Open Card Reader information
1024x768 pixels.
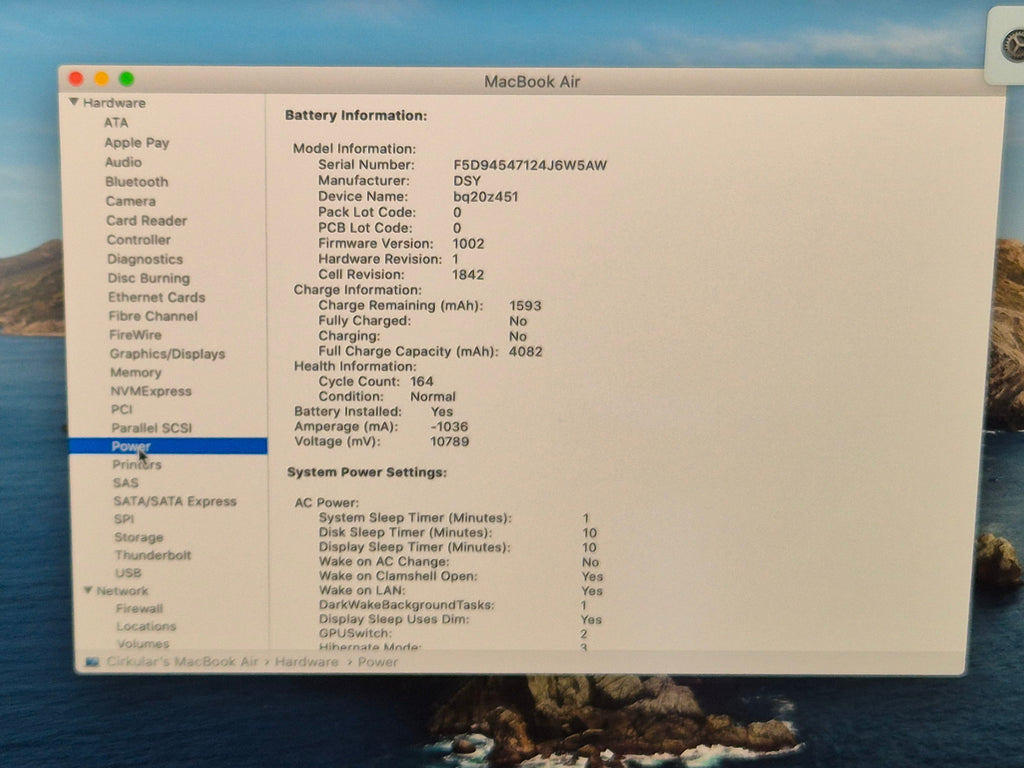146,221
